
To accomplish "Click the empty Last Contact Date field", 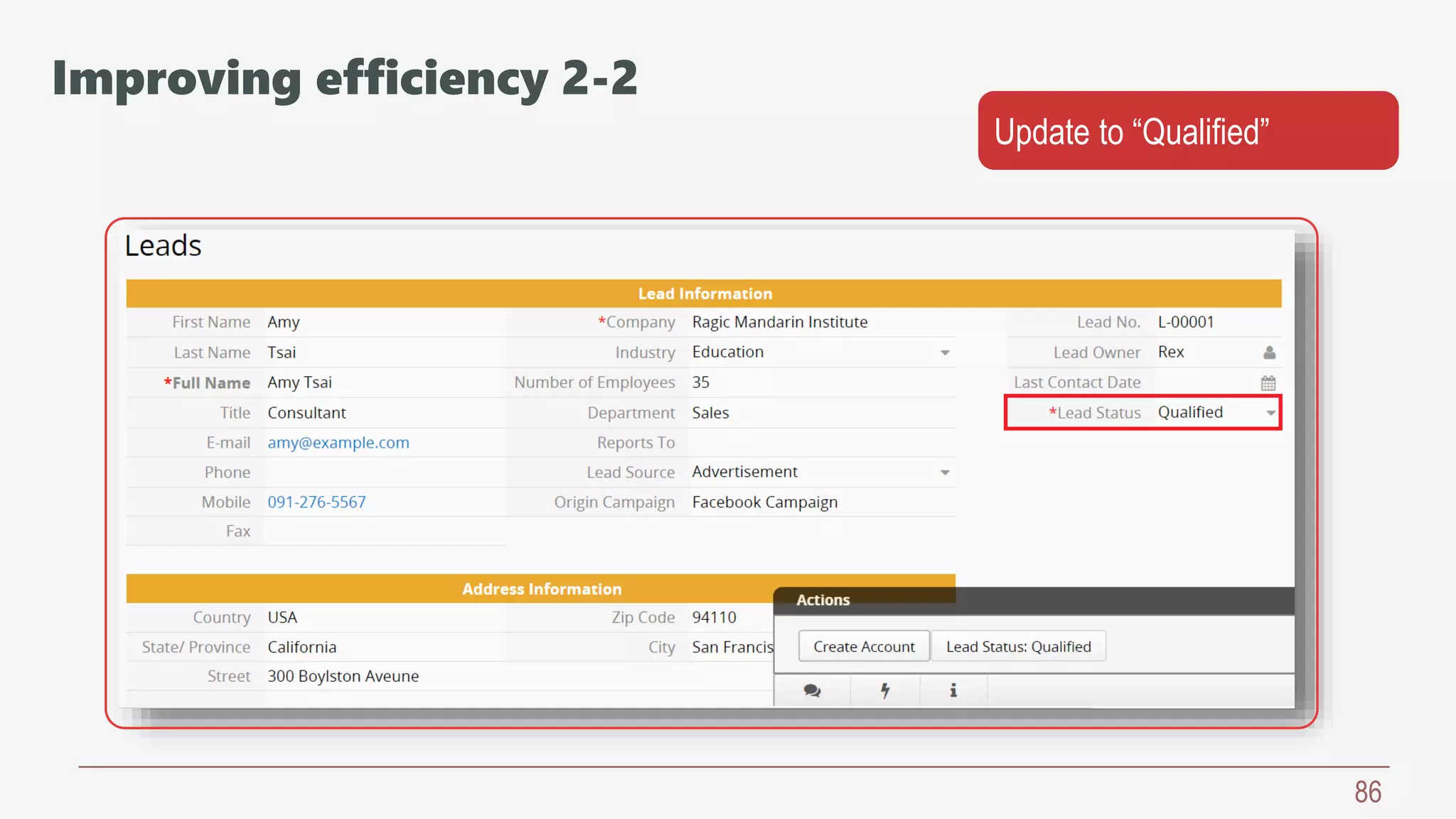I will (x=1216, y=382).
